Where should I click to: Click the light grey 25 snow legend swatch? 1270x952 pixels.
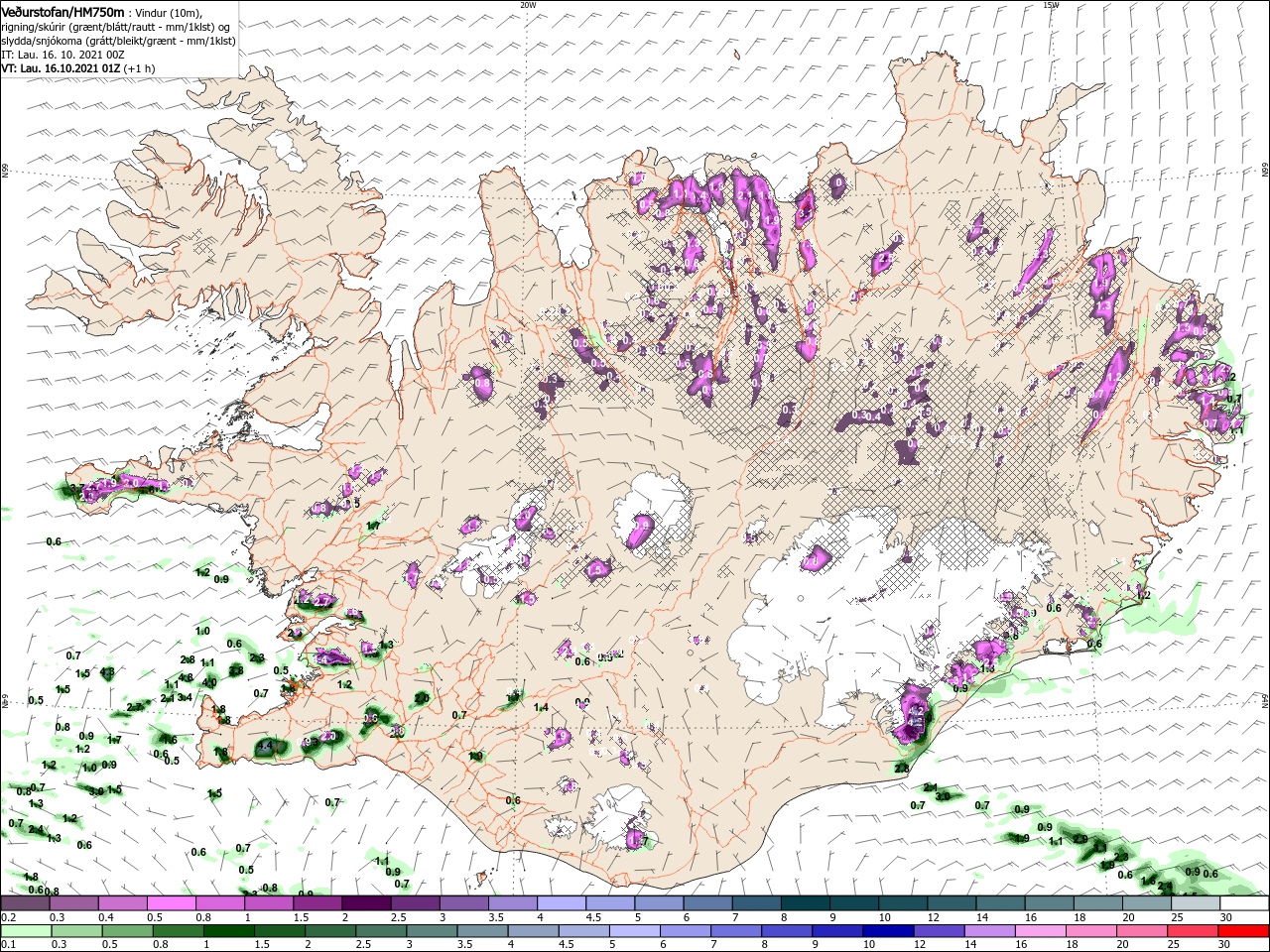[x=1195, y=903]
